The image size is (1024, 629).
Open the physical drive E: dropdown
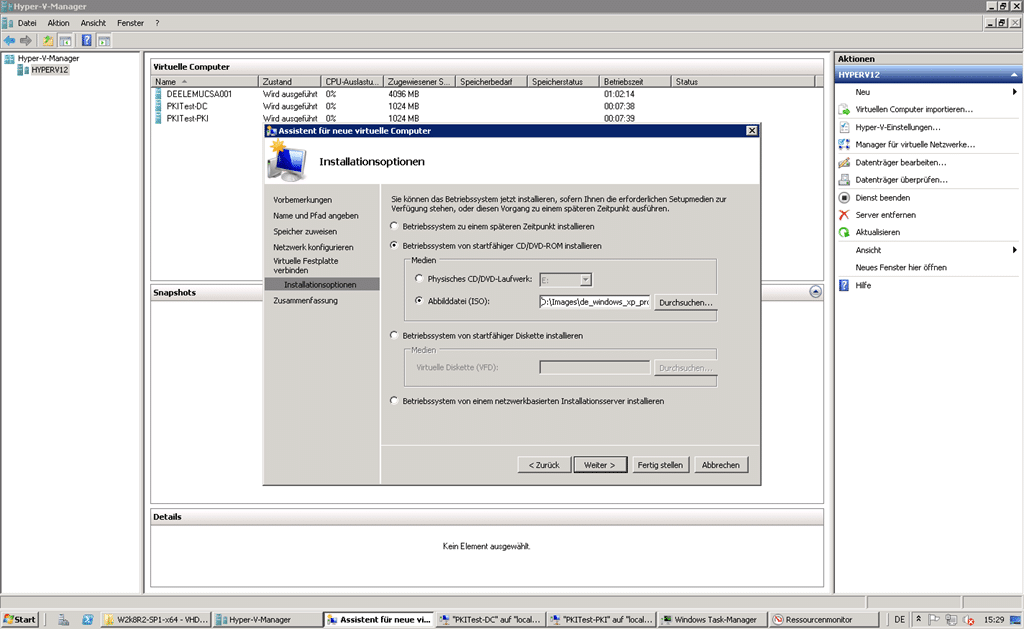(x=586, y=280)
